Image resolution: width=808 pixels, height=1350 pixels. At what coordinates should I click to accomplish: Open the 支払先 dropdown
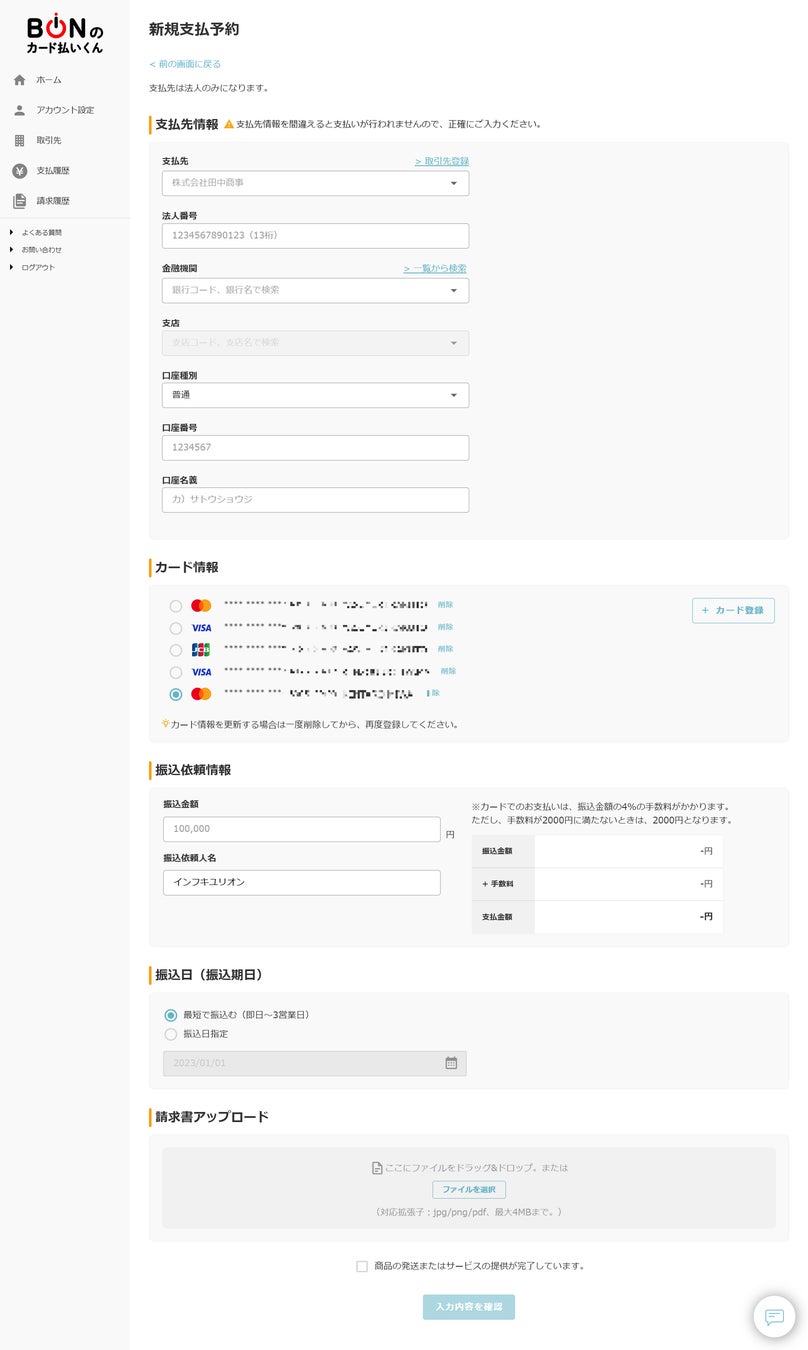coord(315,183)
